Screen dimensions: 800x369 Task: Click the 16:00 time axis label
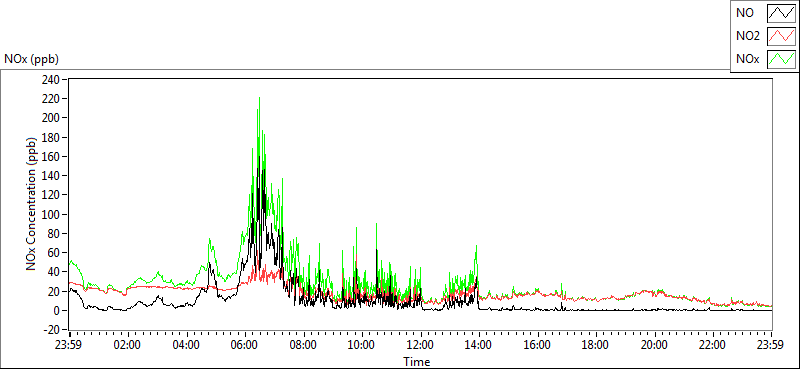pos(538,344)
